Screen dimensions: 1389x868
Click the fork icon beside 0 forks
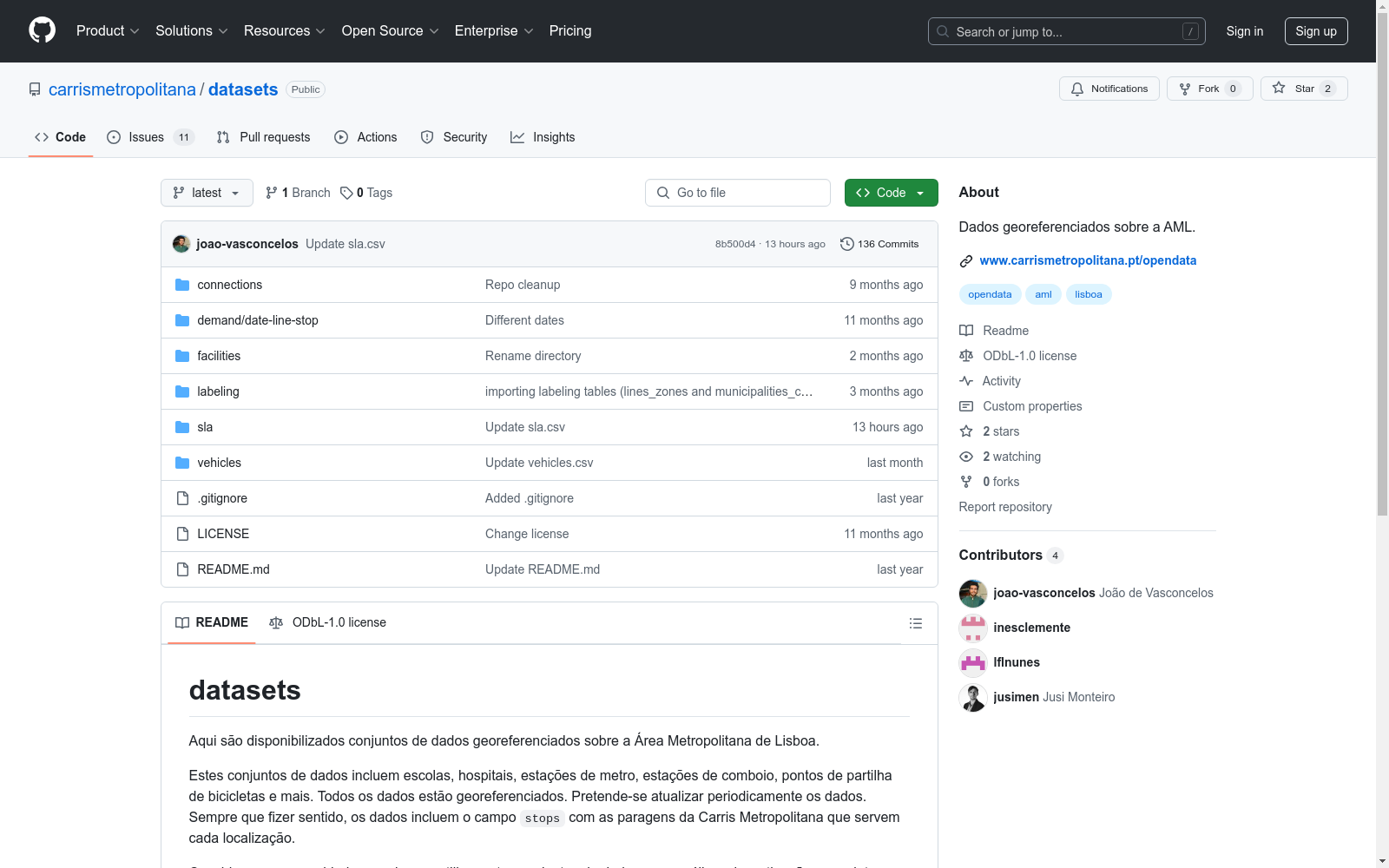coord(966,482)
